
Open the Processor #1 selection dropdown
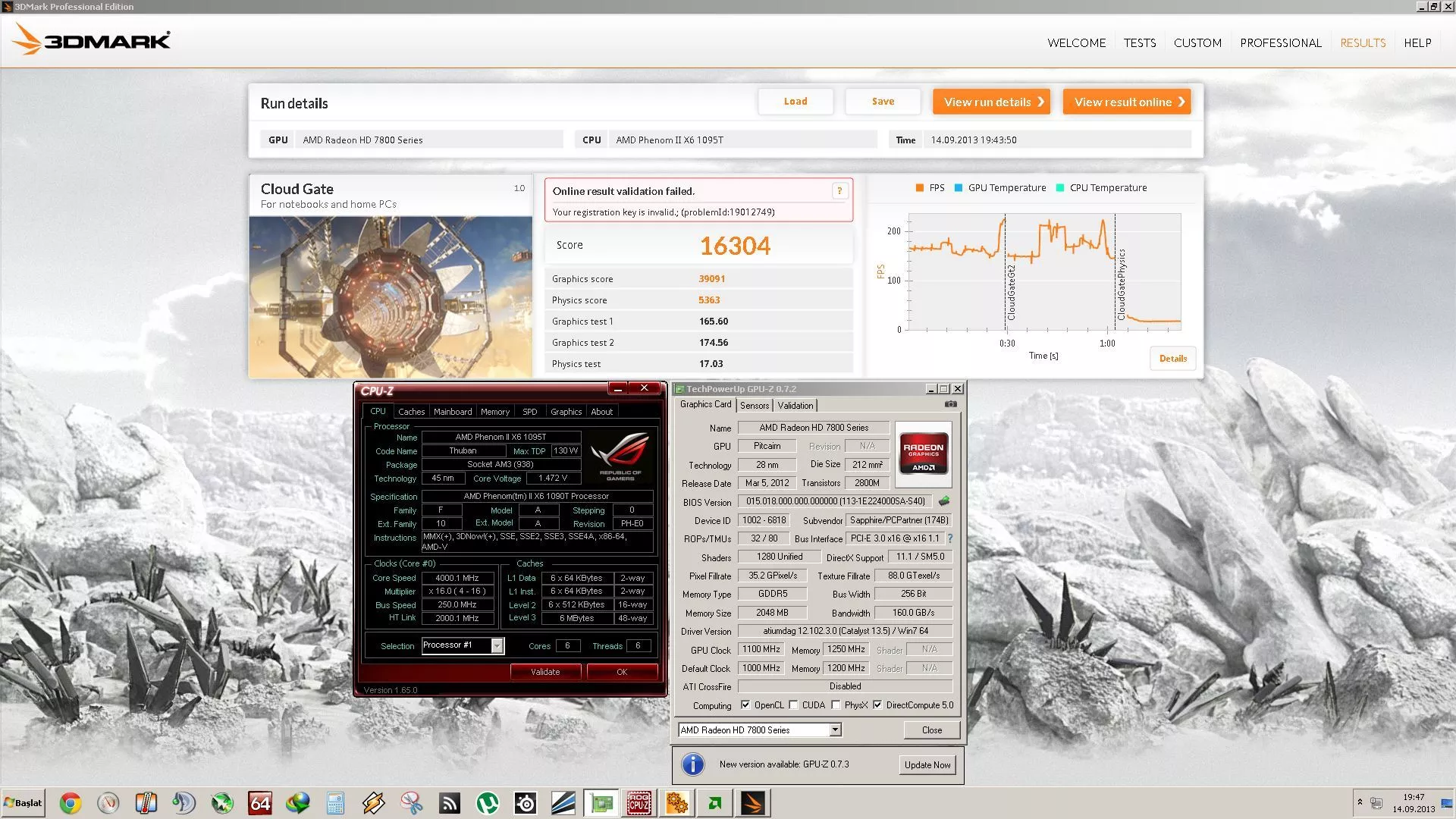497,646
